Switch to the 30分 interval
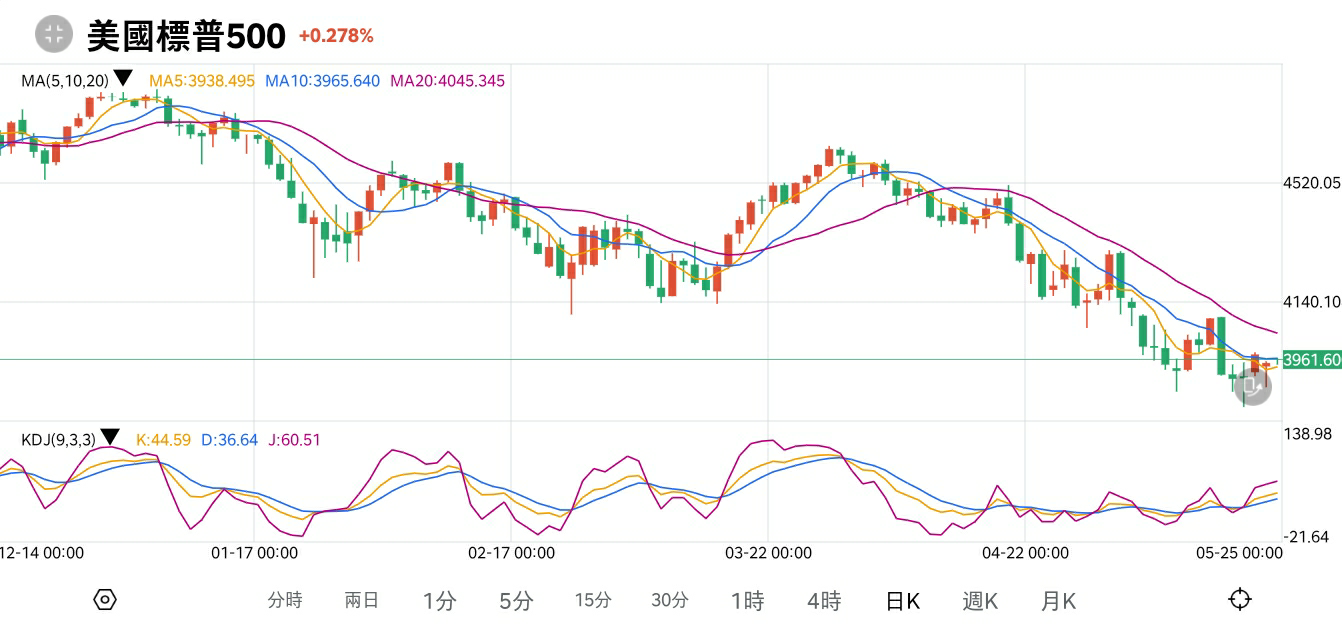 tap(670, 600)
